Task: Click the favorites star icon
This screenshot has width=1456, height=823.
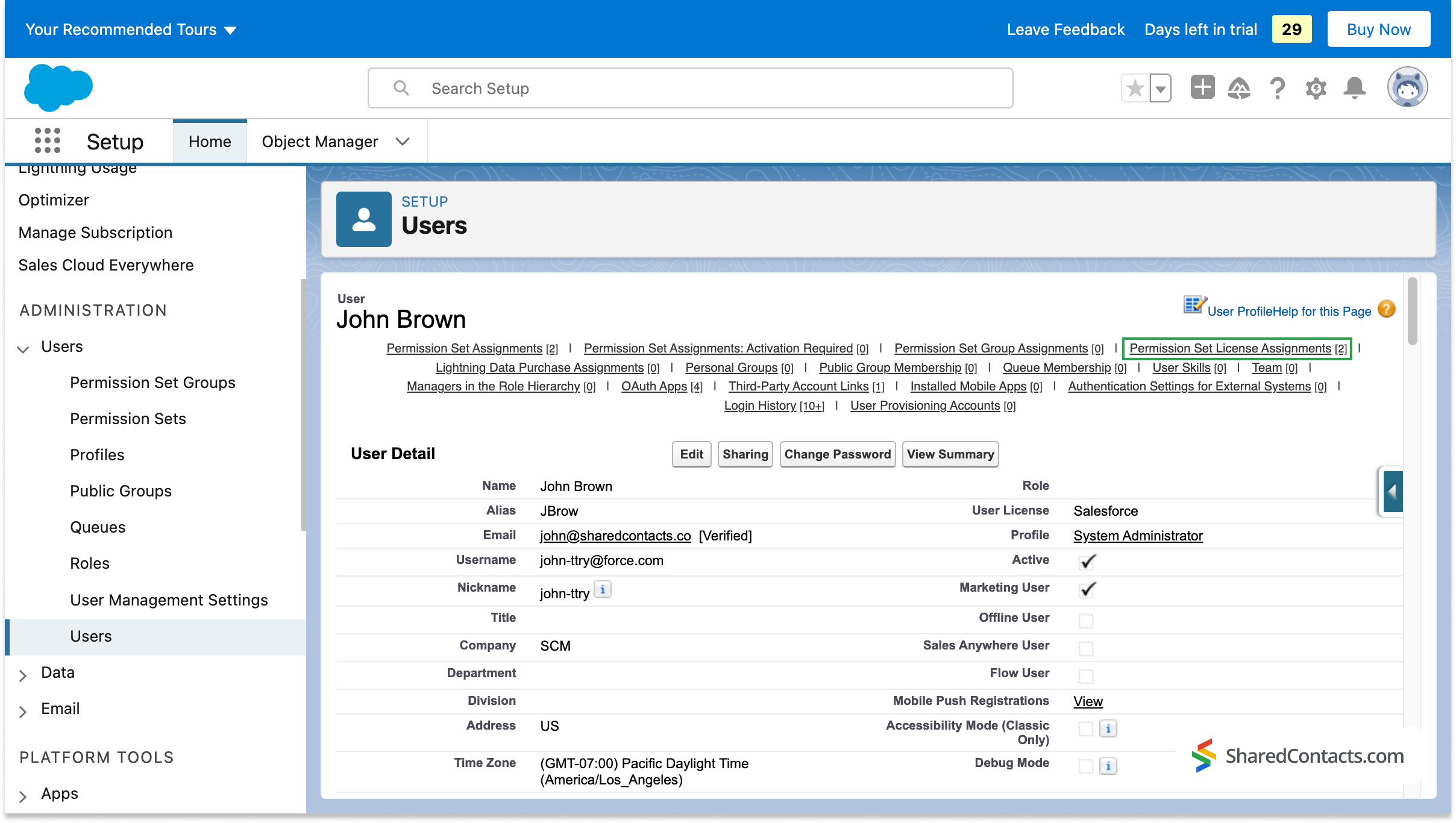Action: (x=1135, y=89)
